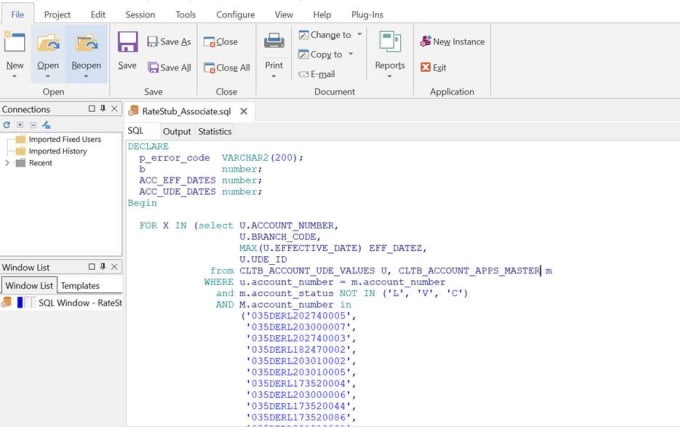Click the Reports icon

pyautogui.click(x=390, y=42)
